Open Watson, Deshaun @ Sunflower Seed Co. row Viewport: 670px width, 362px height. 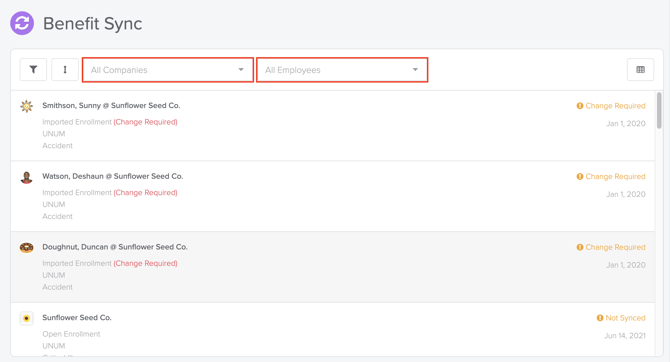click(332, 197)
